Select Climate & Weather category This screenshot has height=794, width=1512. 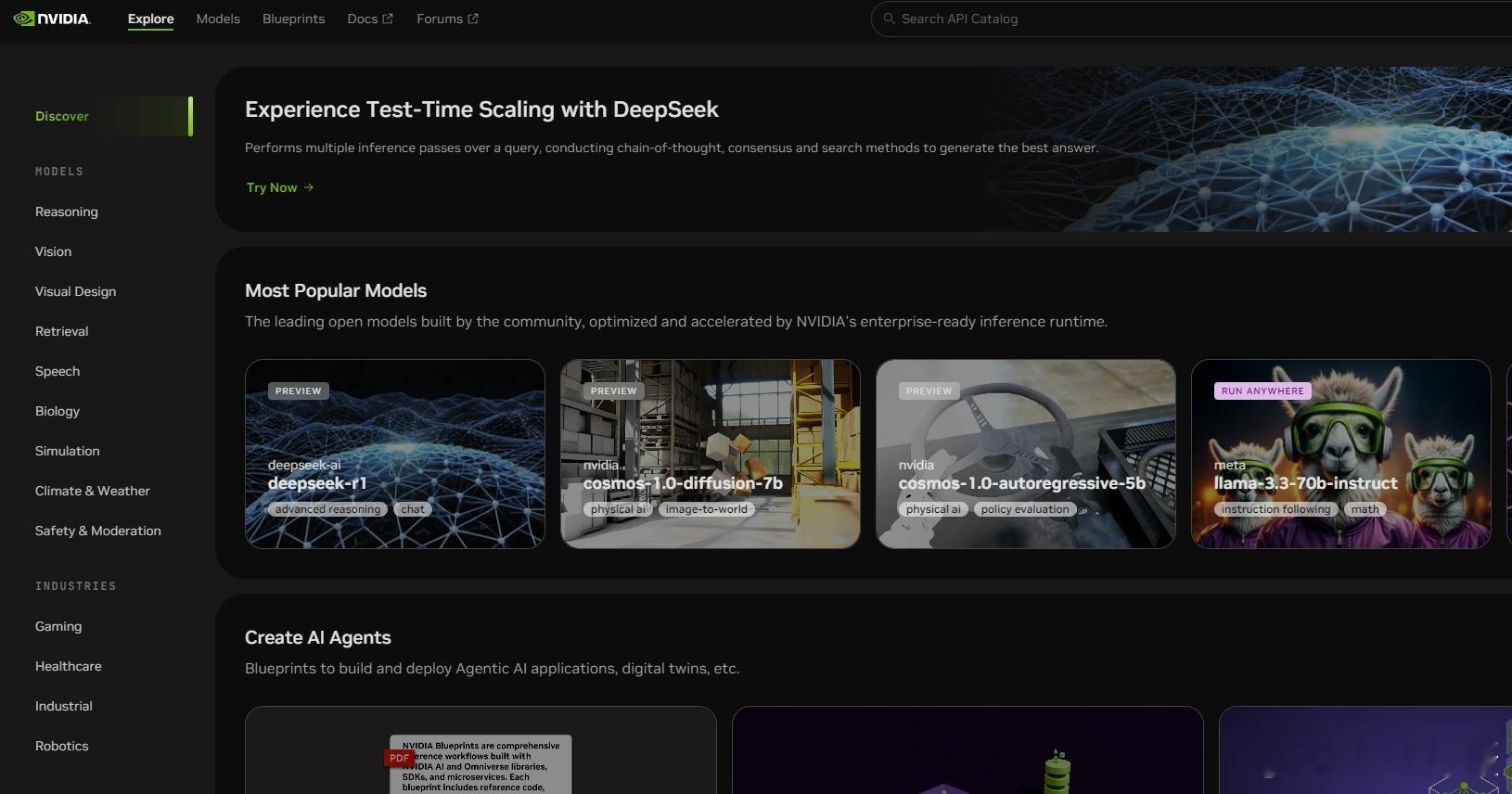pos(92,491)
